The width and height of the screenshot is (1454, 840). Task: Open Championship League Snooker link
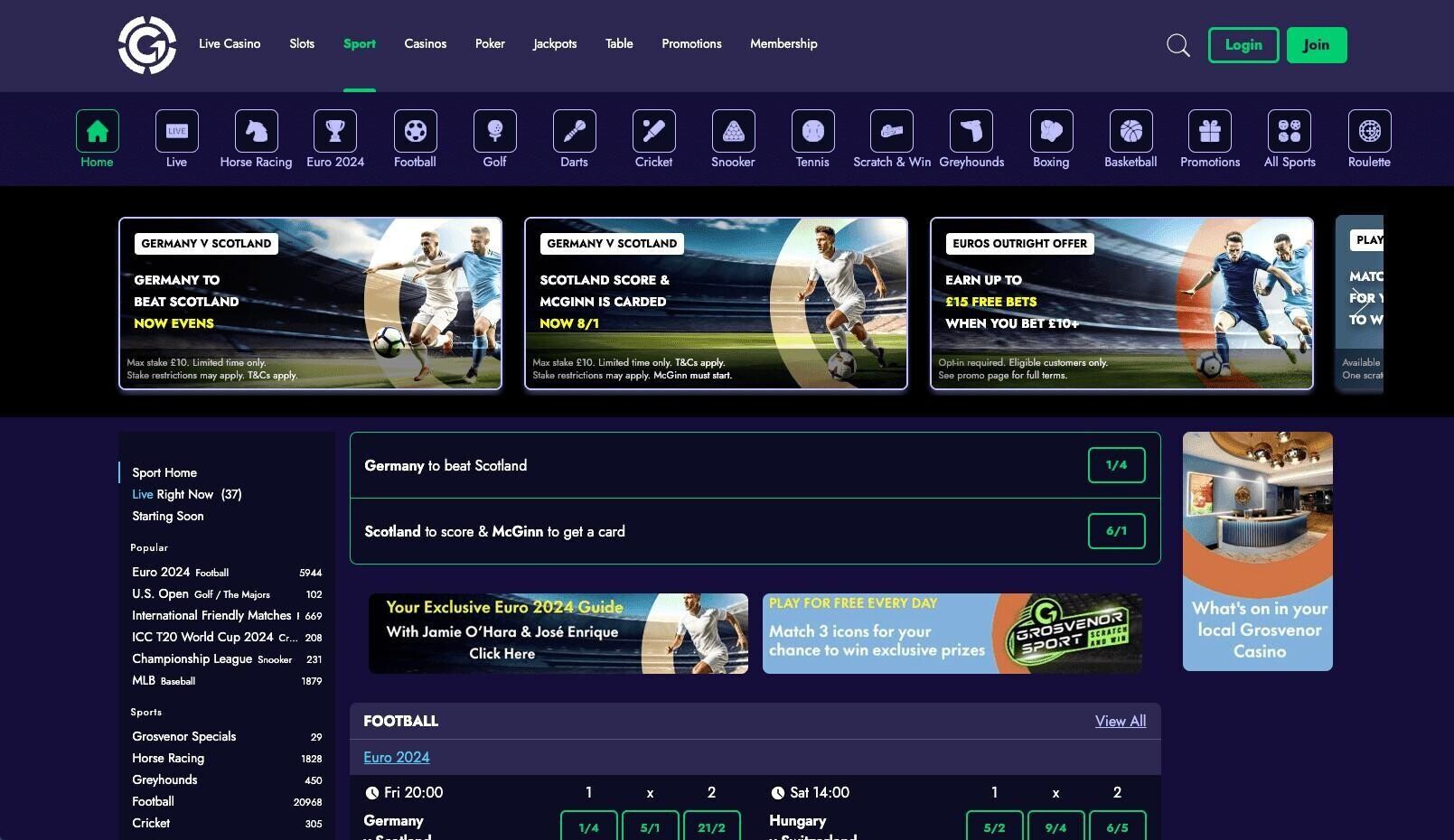click(227, 658)
